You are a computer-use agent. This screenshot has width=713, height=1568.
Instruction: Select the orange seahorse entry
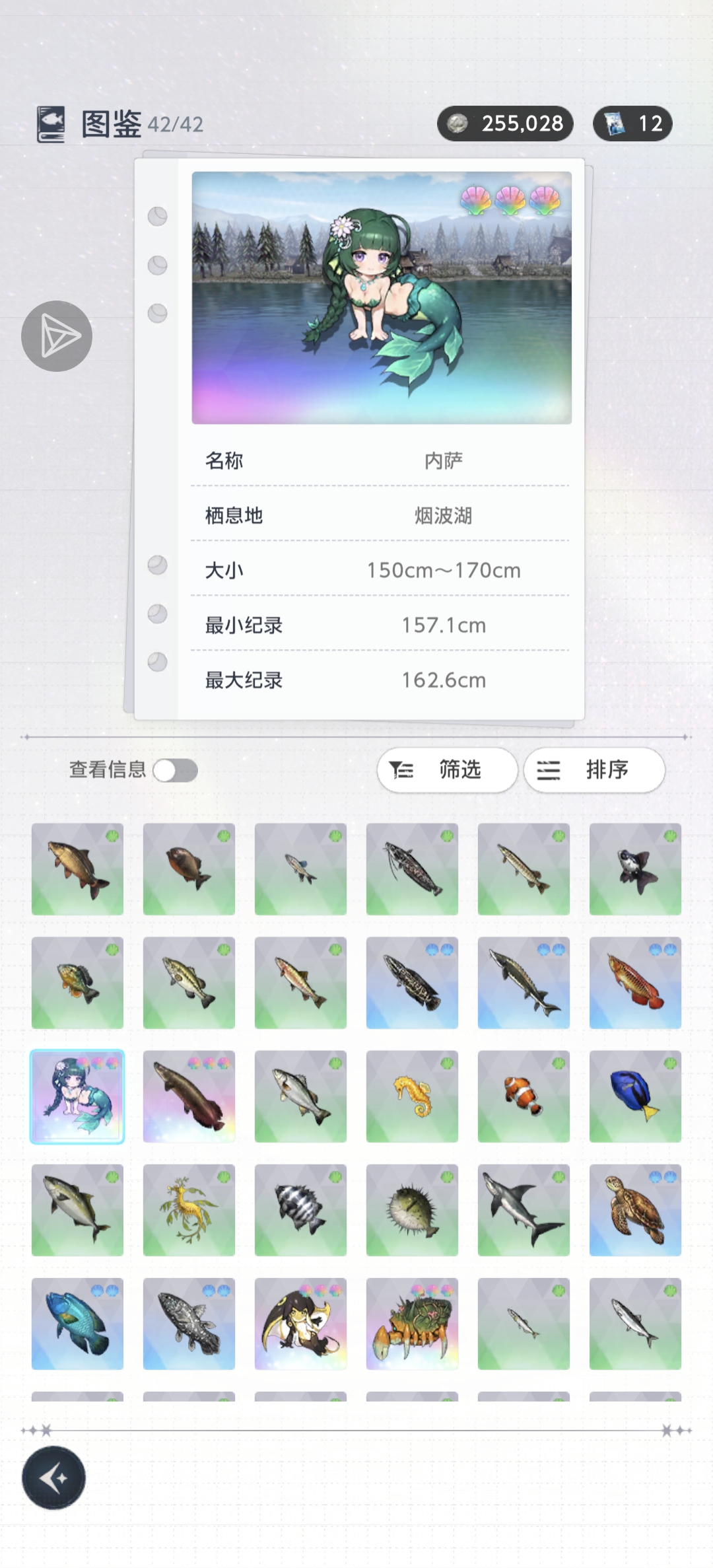[x=412, y=1096]
